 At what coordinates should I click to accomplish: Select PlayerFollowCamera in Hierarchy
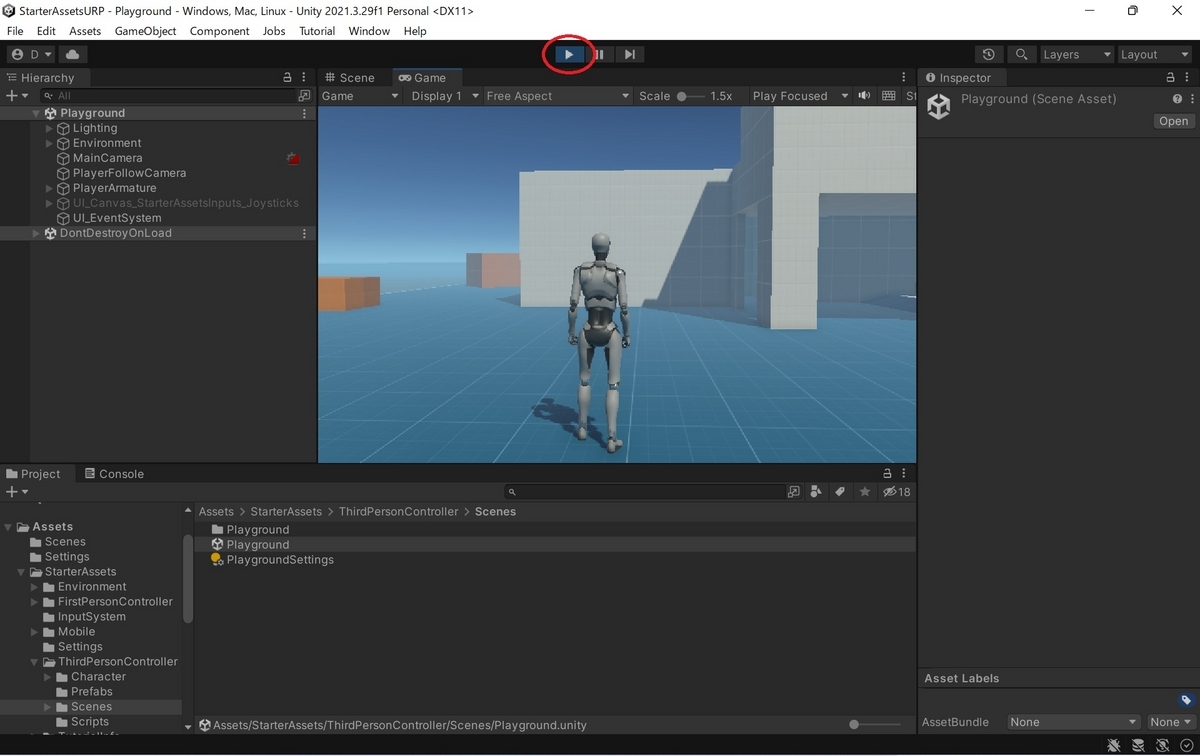[129, 173]
